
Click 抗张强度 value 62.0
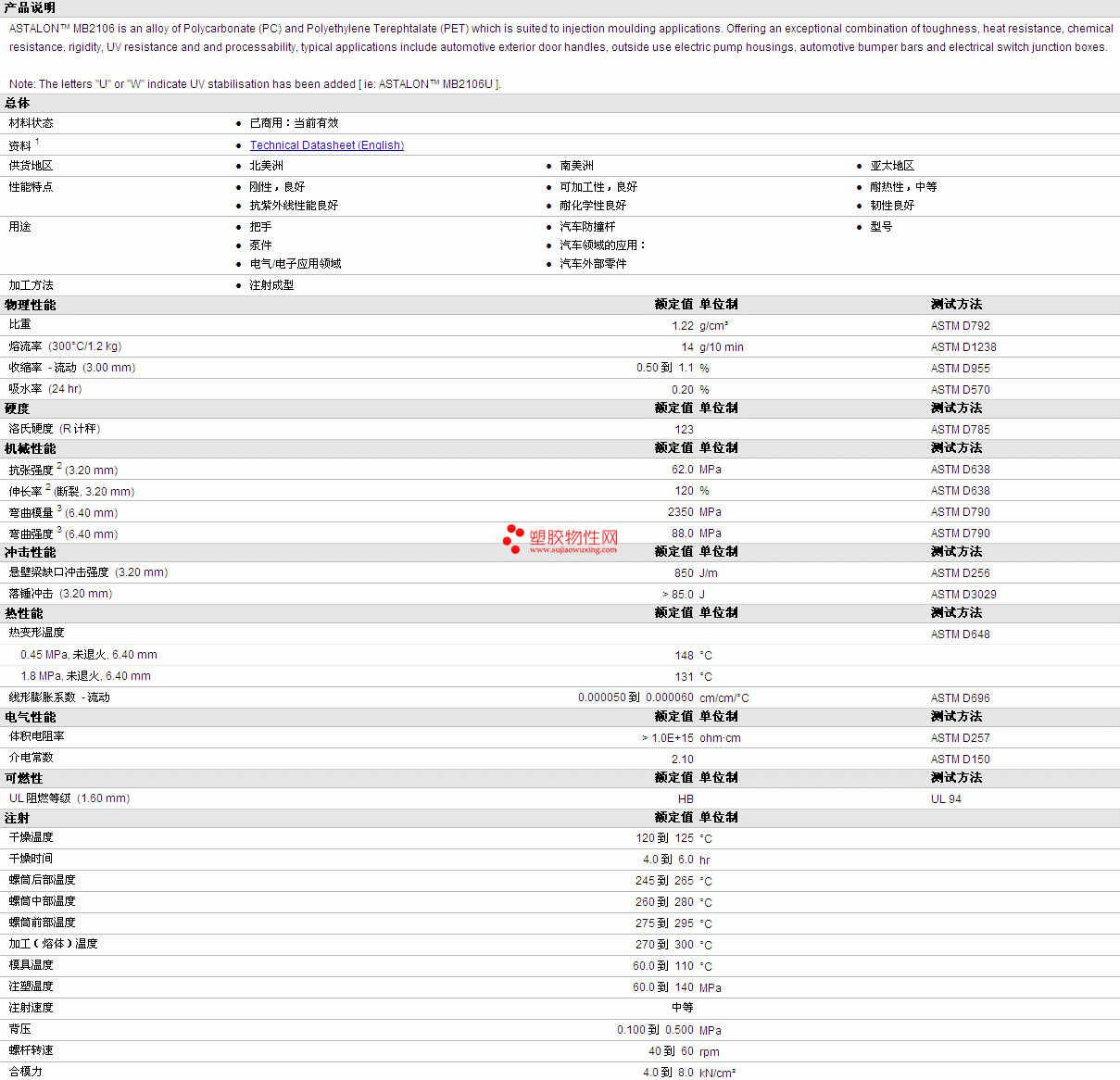click(683, 470)
